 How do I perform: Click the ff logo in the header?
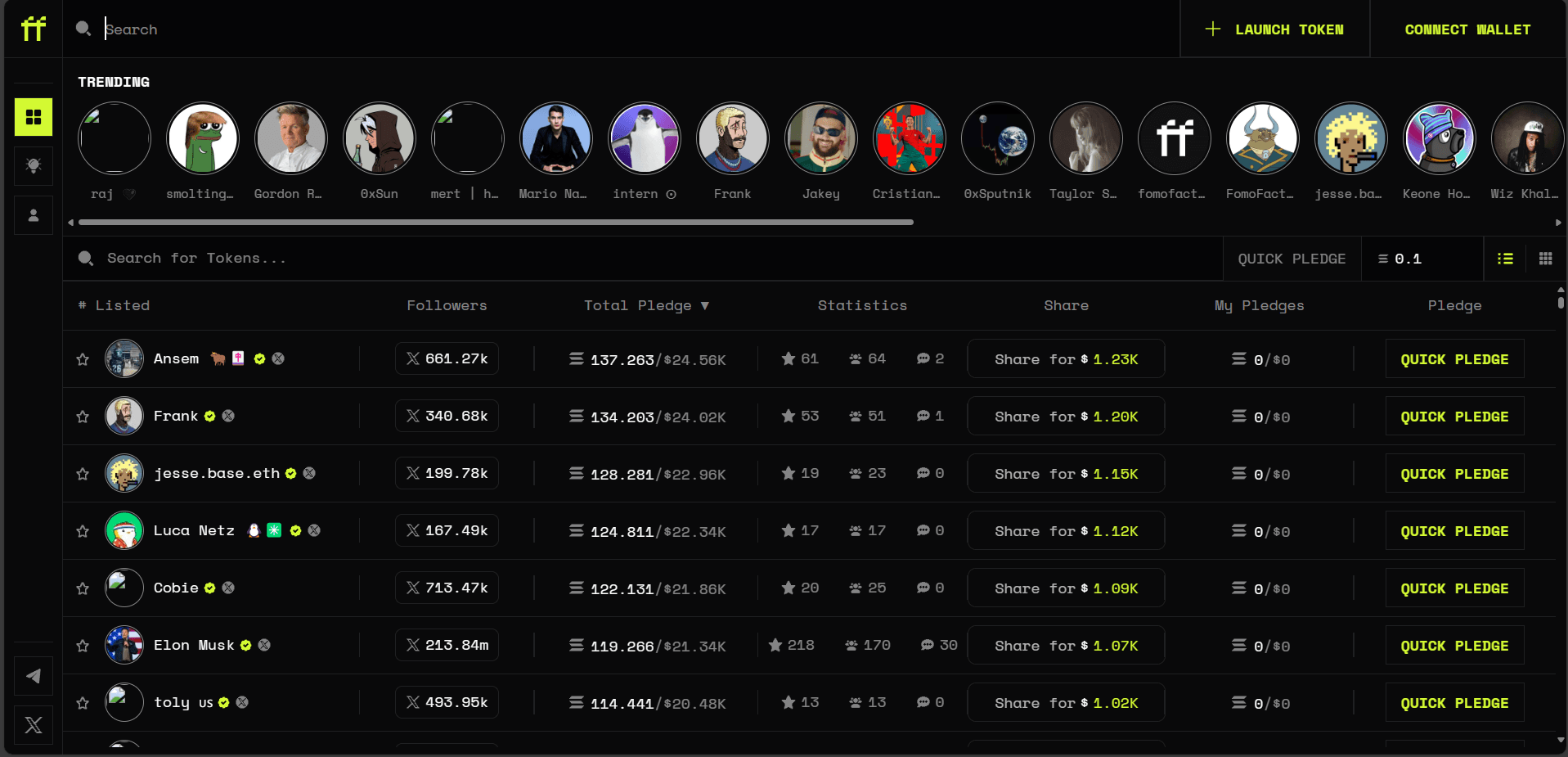[x=34, y=29]
